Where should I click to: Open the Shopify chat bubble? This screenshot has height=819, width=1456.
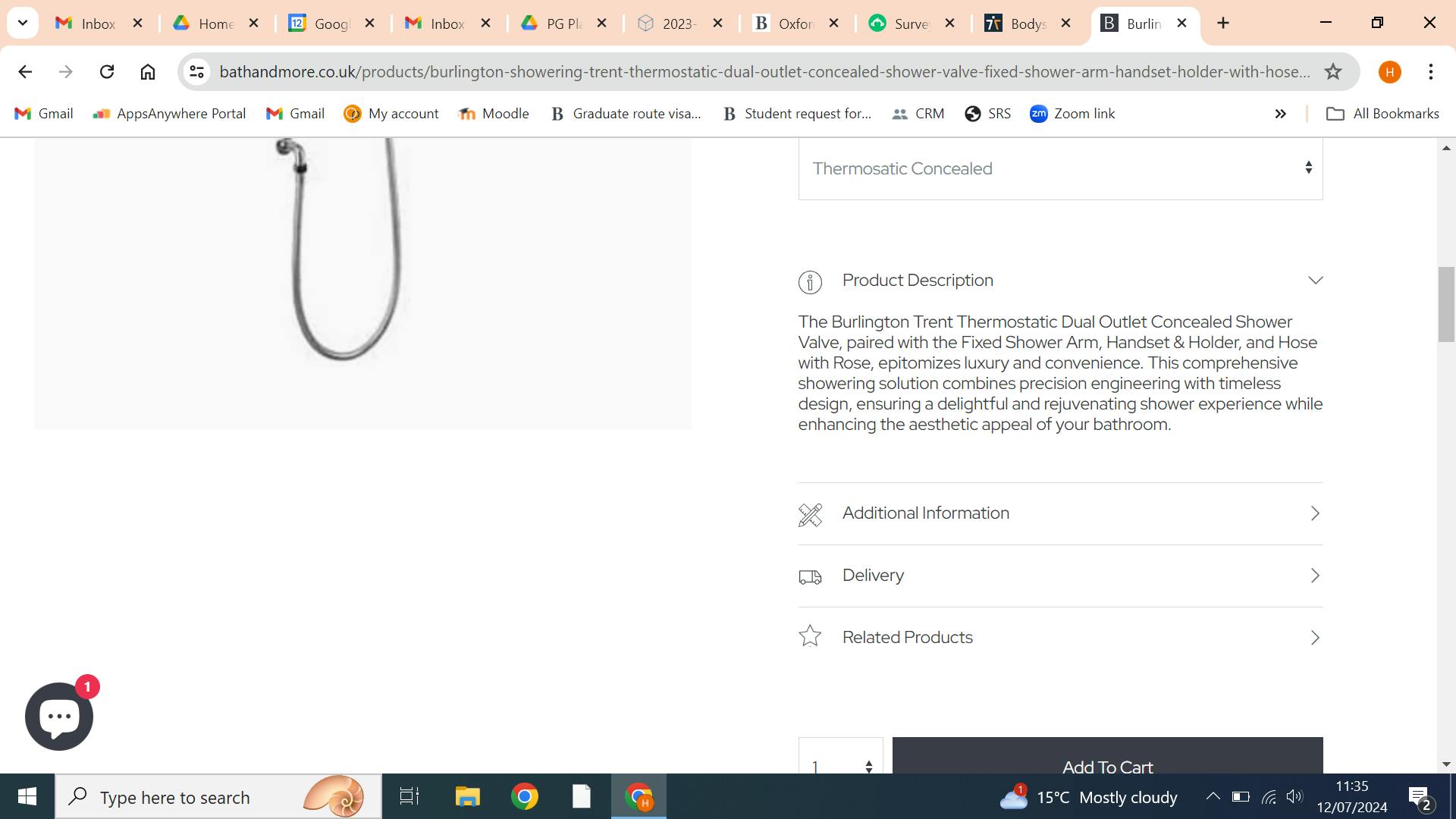click(58, 717)
